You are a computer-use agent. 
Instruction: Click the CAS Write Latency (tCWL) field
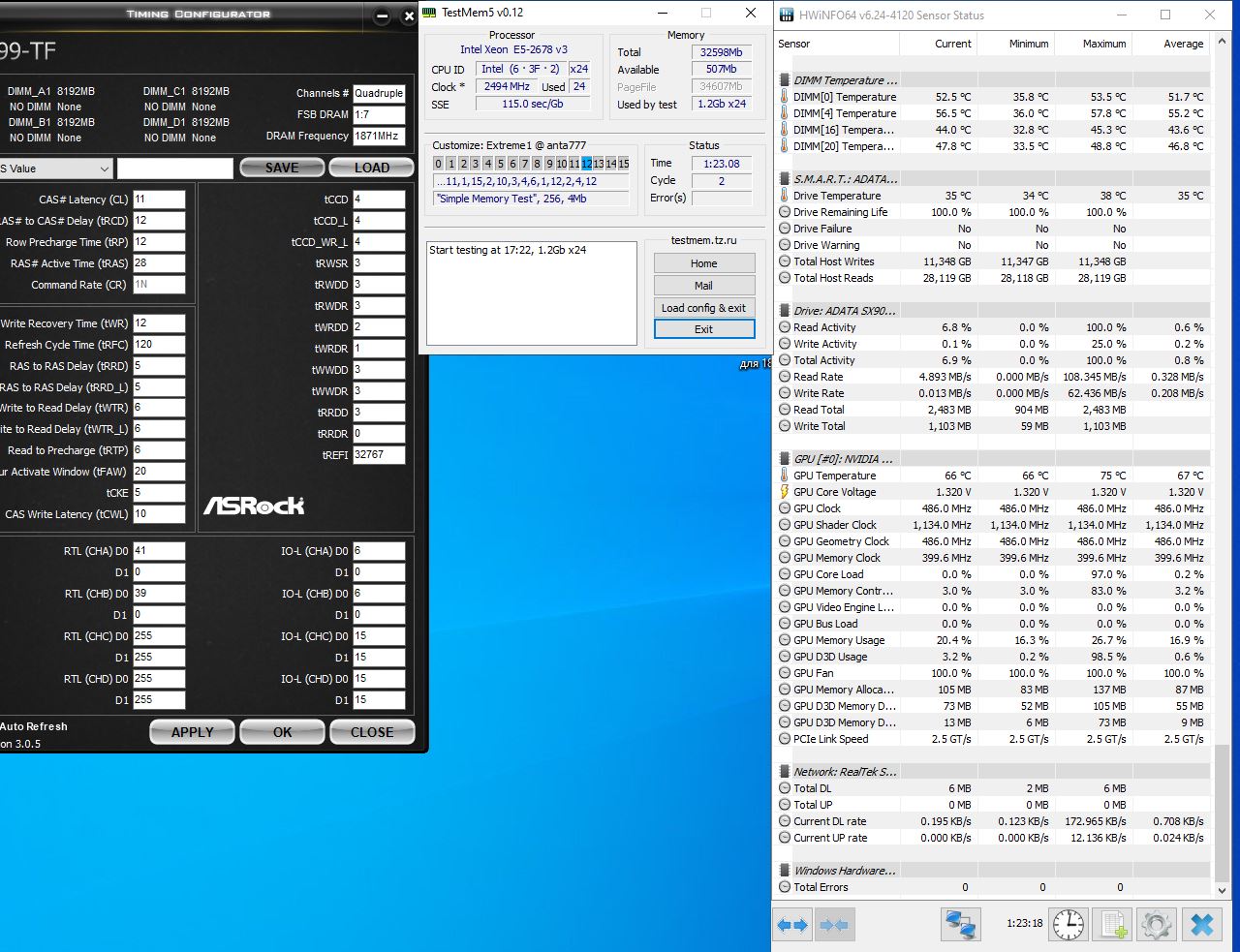tap(159, 514)
